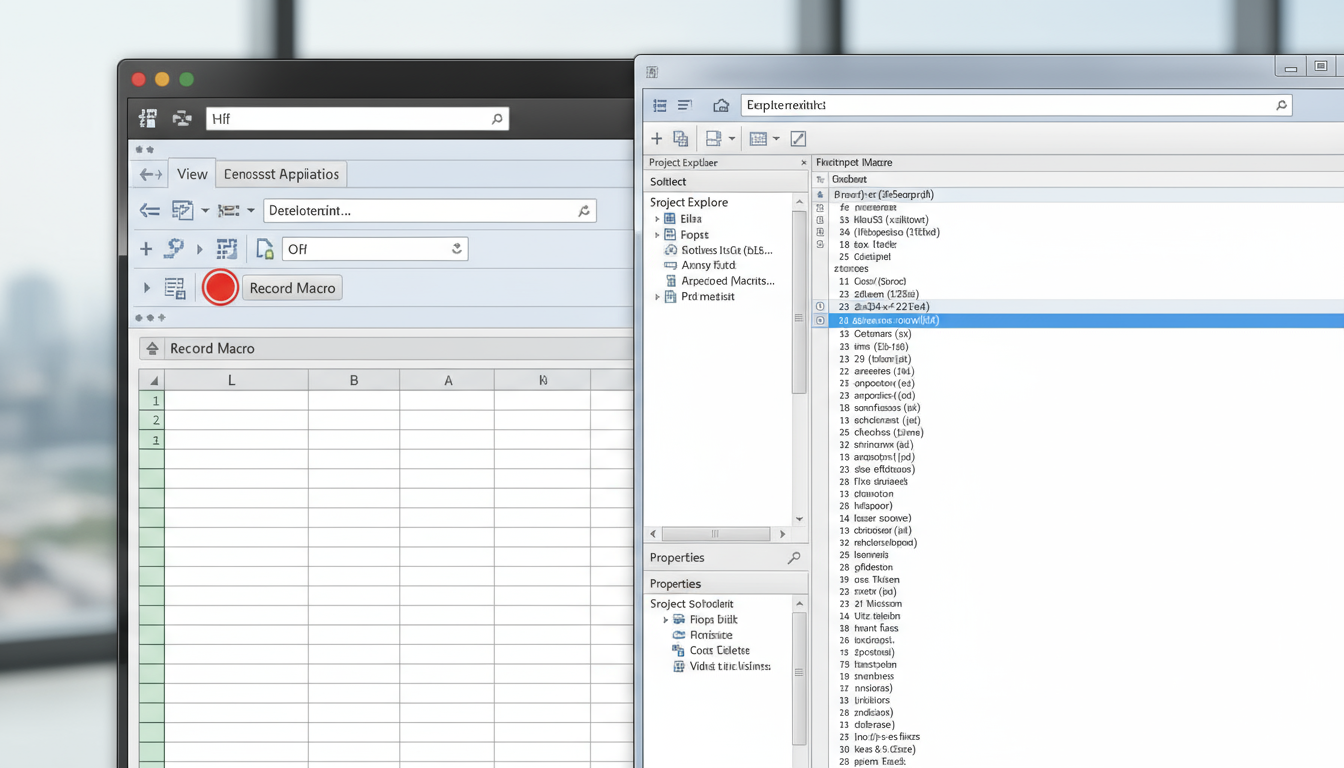Open the Cenossst Appiiatios tab
Screen dimensions: 1344x768
[281, 174]
